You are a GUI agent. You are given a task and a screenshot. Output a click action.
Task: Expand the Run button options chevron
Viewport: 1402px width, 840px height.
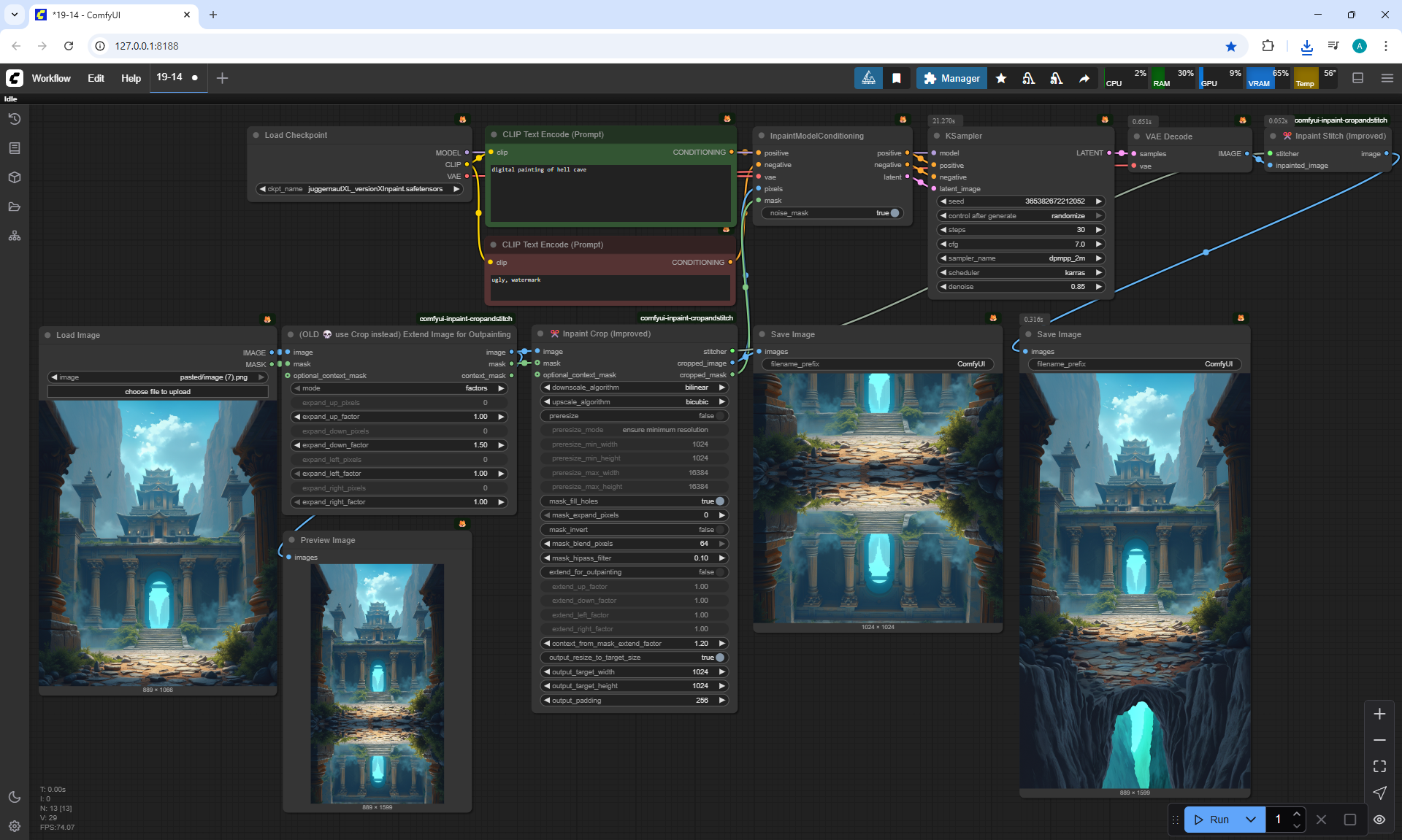coord(1251,820)
